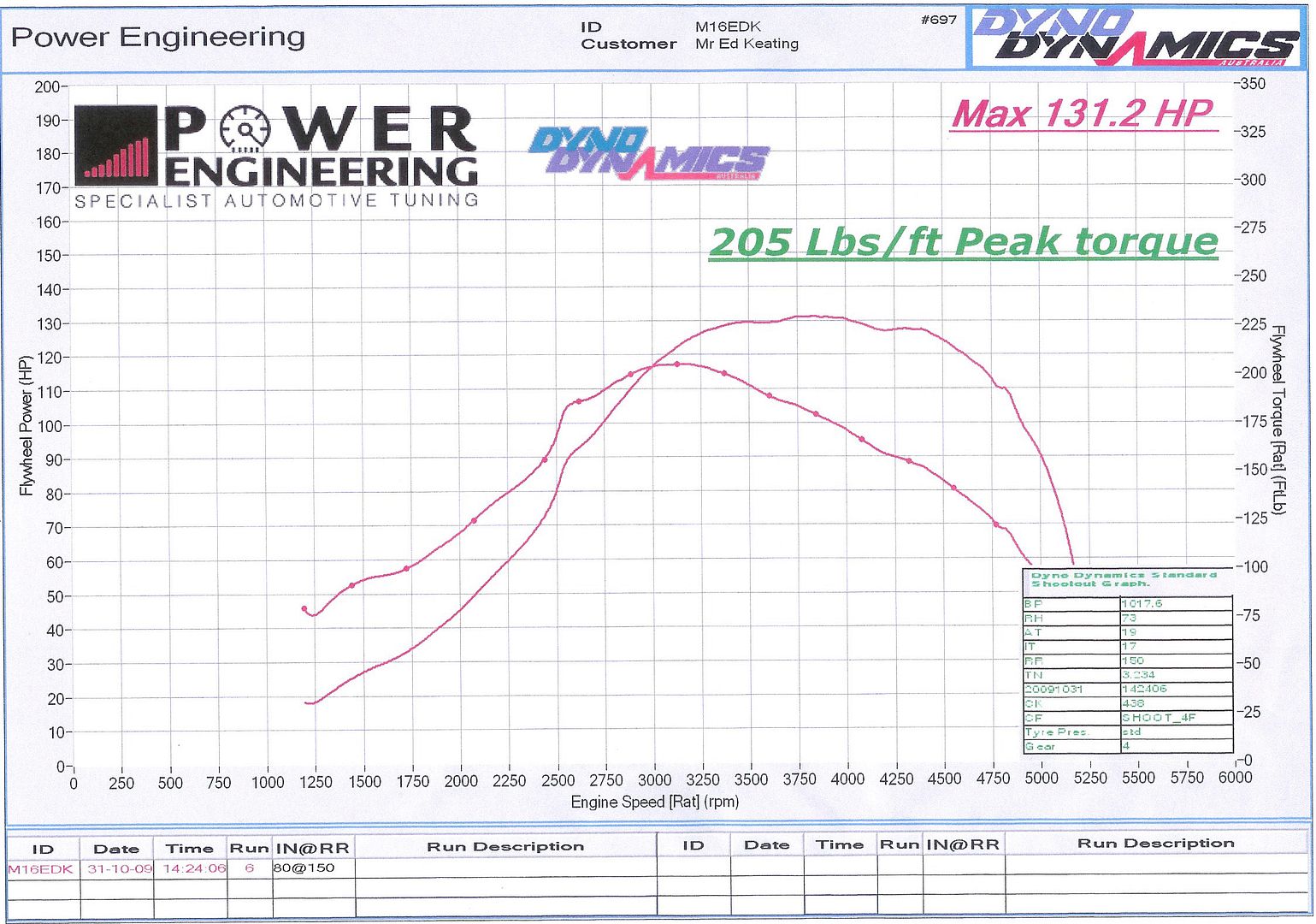Viewport: 1316px width, 924px height.
Task: Select the Dyno Dynamics Australia logo in the page header
Action: (x=1137, y=37)
